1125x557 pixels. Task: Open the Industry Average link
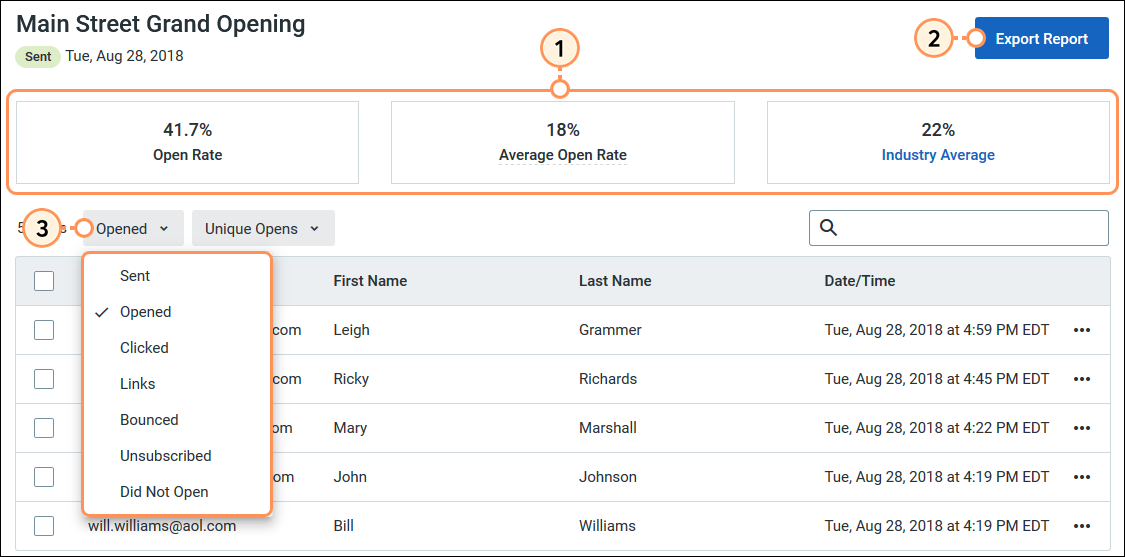point(938,154)
